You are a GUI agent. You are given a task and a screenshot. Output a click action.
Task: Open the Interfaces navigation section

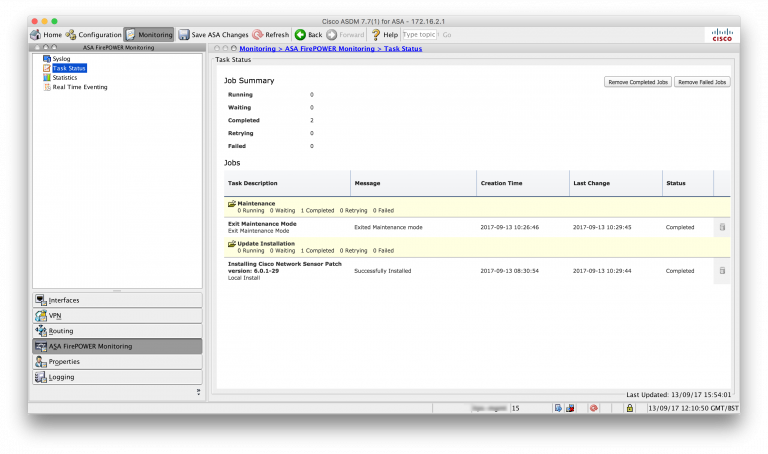118,300
